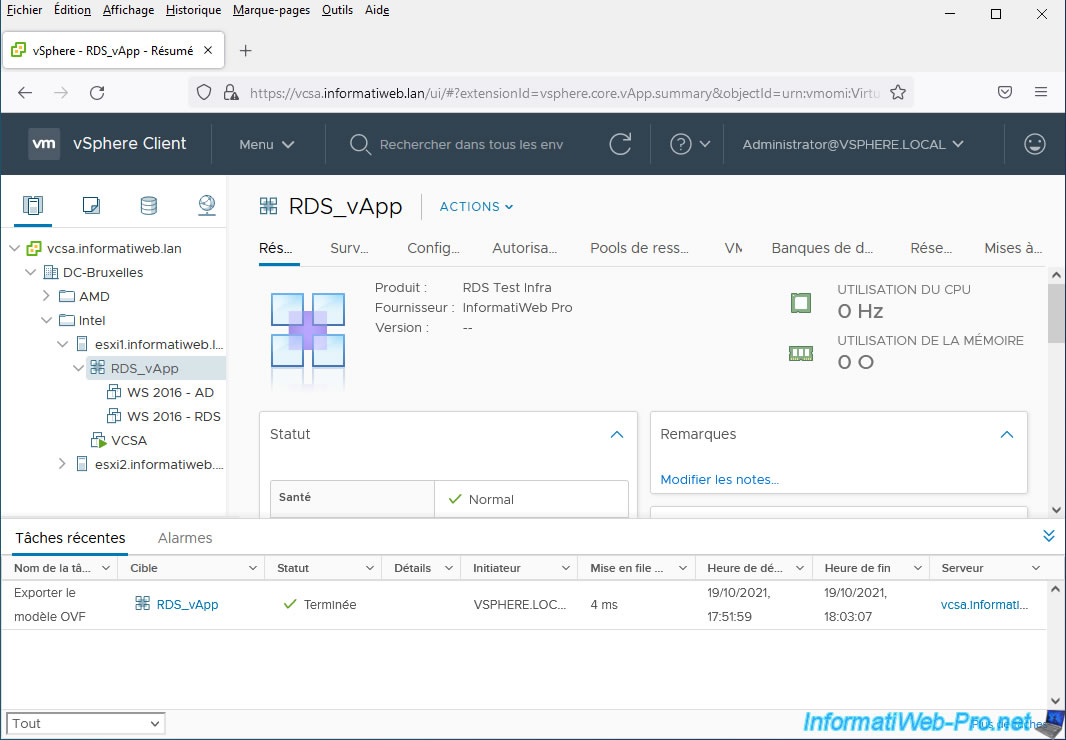Click the search magnifier icon

[x=360, y=144]
